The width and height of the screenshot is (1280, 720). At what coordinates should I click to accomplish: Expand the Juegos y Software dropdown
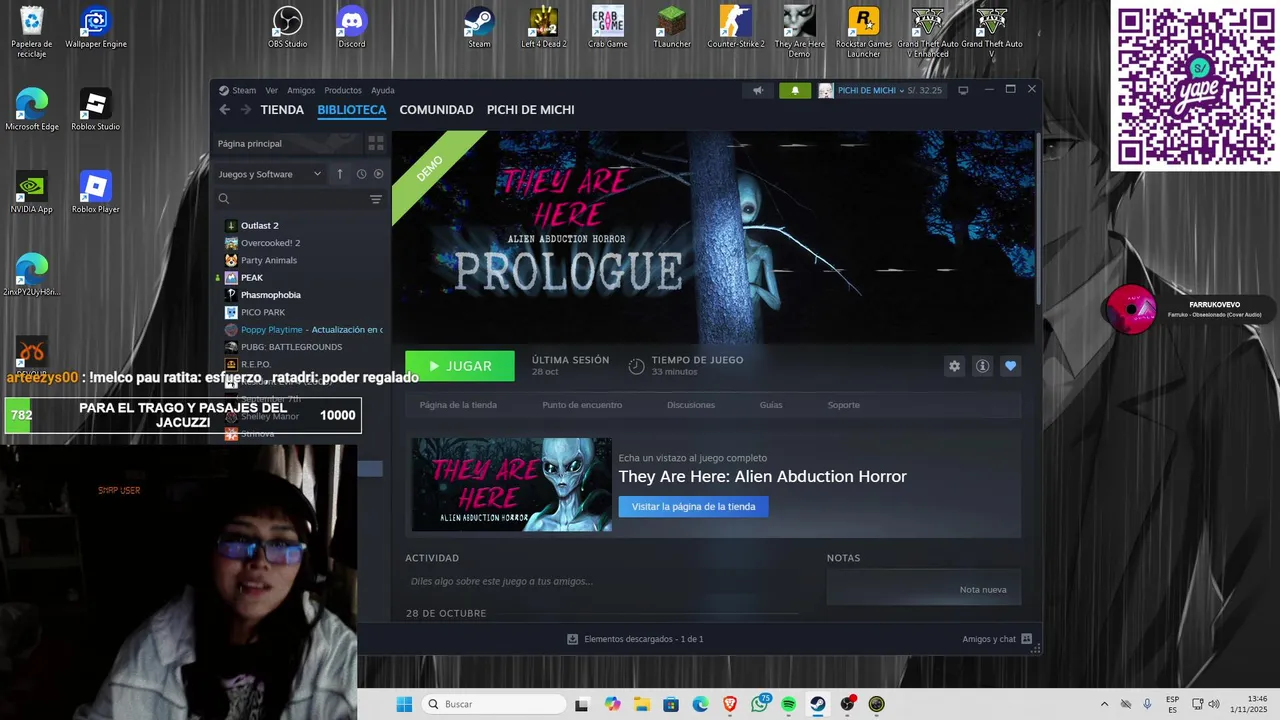270,174
